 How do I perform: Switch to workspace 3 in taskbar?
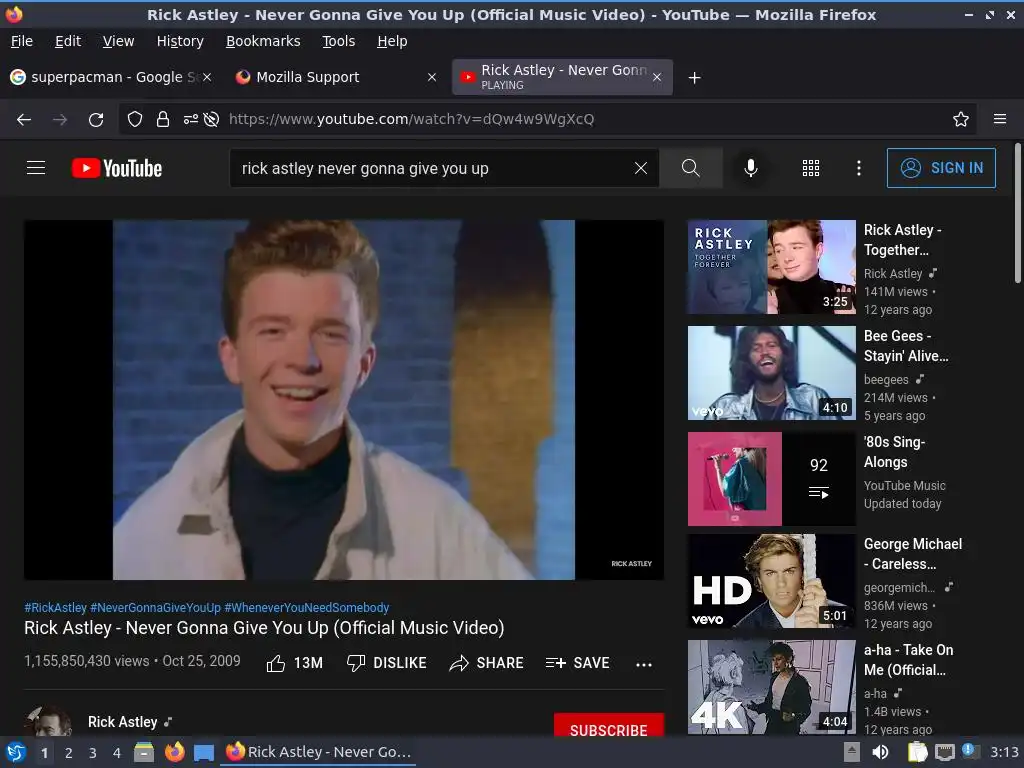(93, 753)
